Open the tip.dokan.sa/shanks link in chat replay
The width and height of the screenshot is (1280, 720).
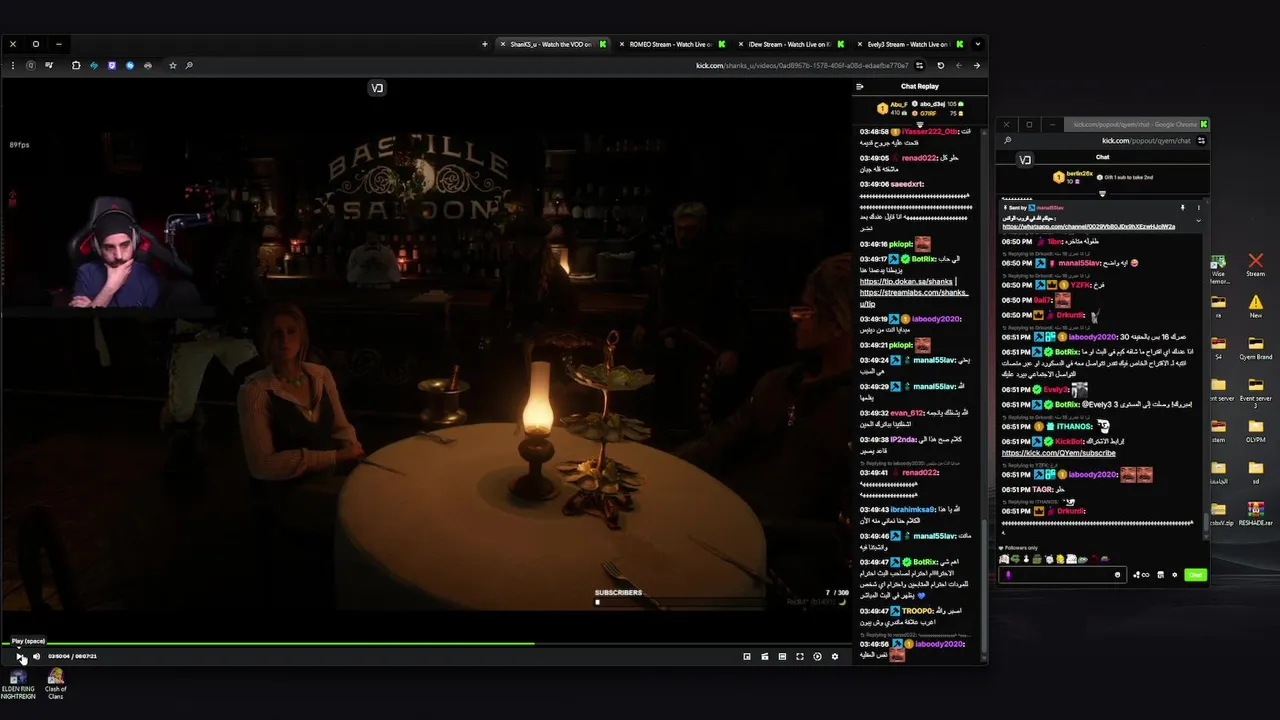(x=906, y=281)
